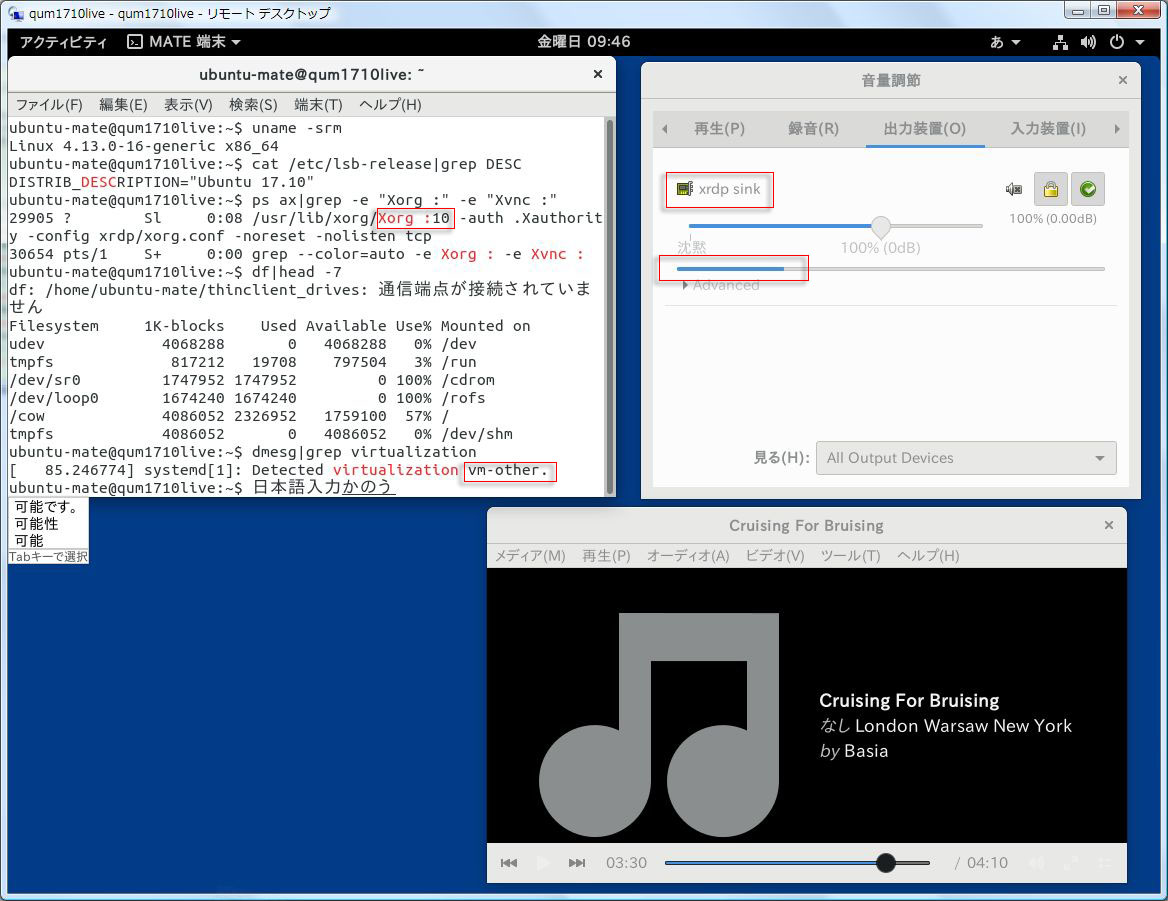Switch to the 入力装置(I) tab
The image size is (1168, 901).
pyautogui.click(x=1048, y=129)
